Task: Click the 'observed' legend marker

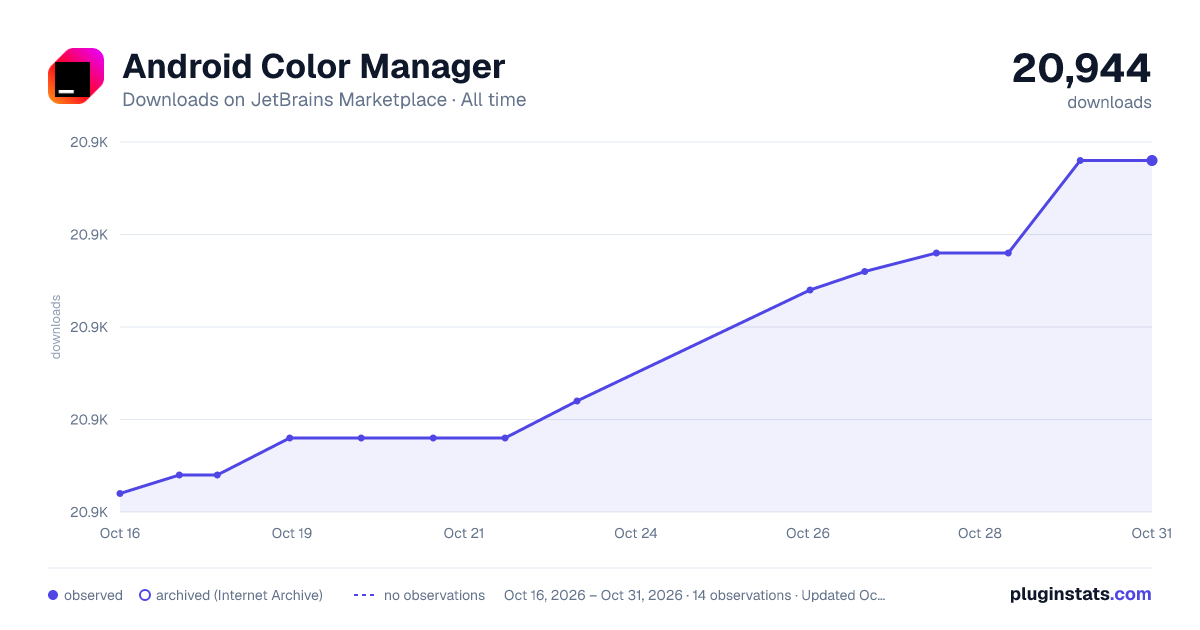Action: coord(53,595)
